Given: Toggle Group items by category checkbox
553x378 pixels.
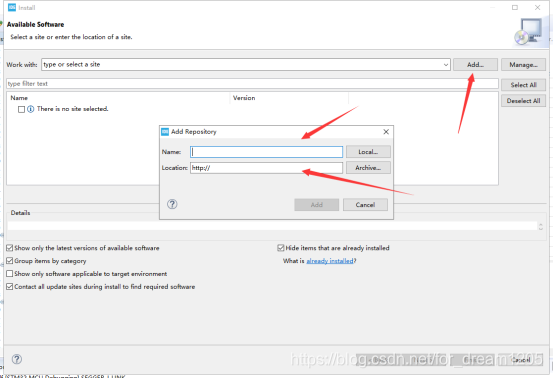Looking at the screenshot, I should point(10,261).
